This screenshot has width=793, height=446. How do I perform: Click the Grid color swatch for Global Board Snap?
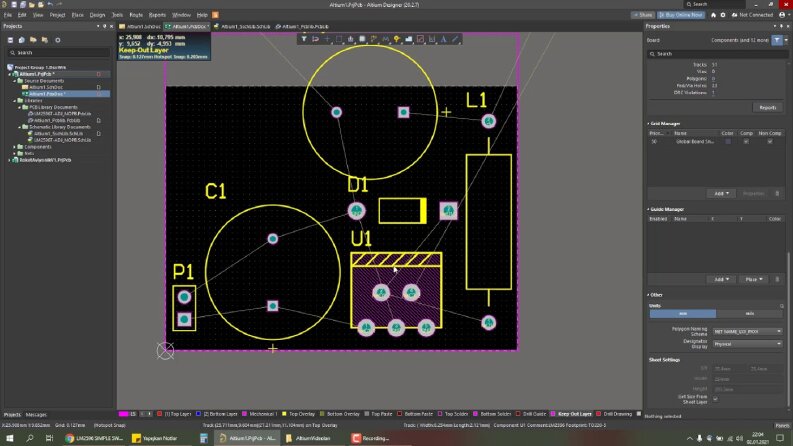(x=728, y=142)
